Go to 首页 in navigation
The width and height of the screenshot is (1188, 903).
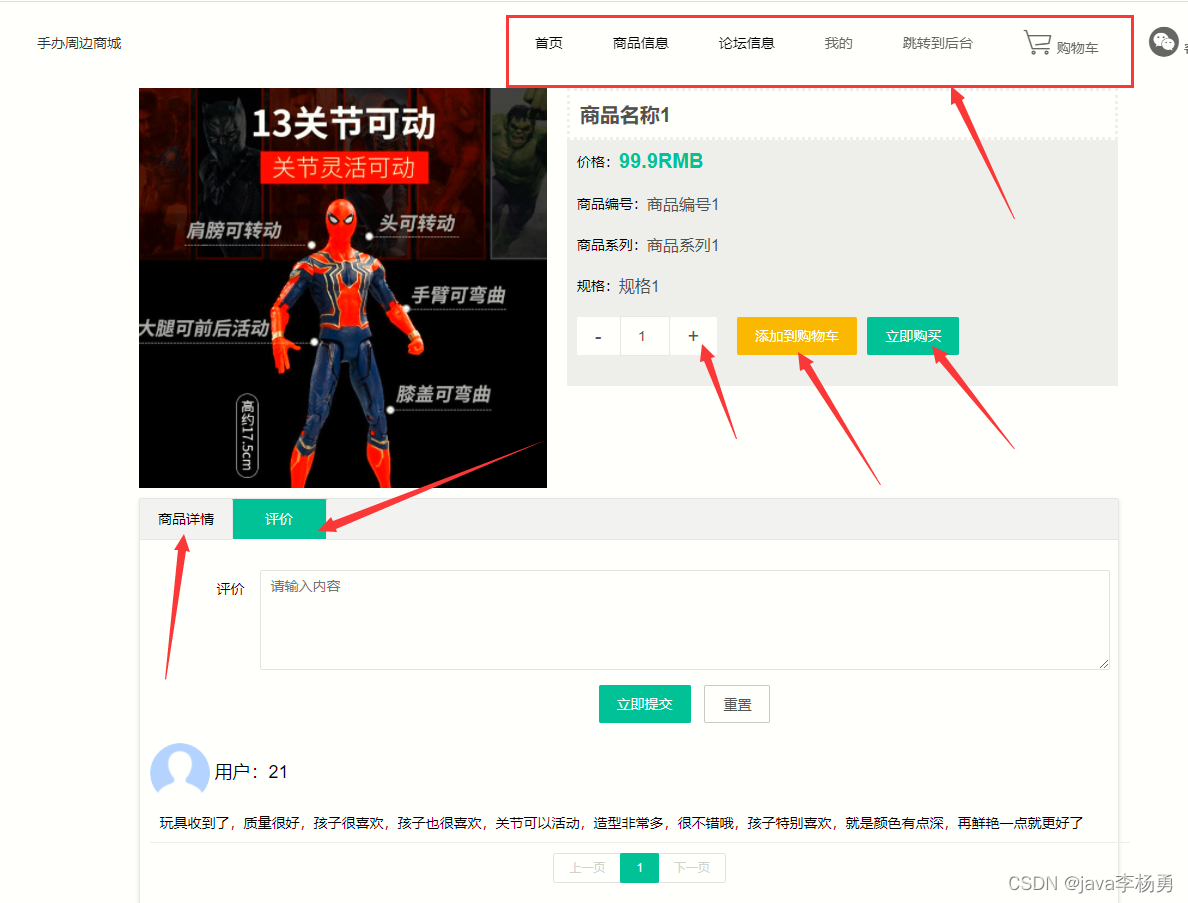549,43
